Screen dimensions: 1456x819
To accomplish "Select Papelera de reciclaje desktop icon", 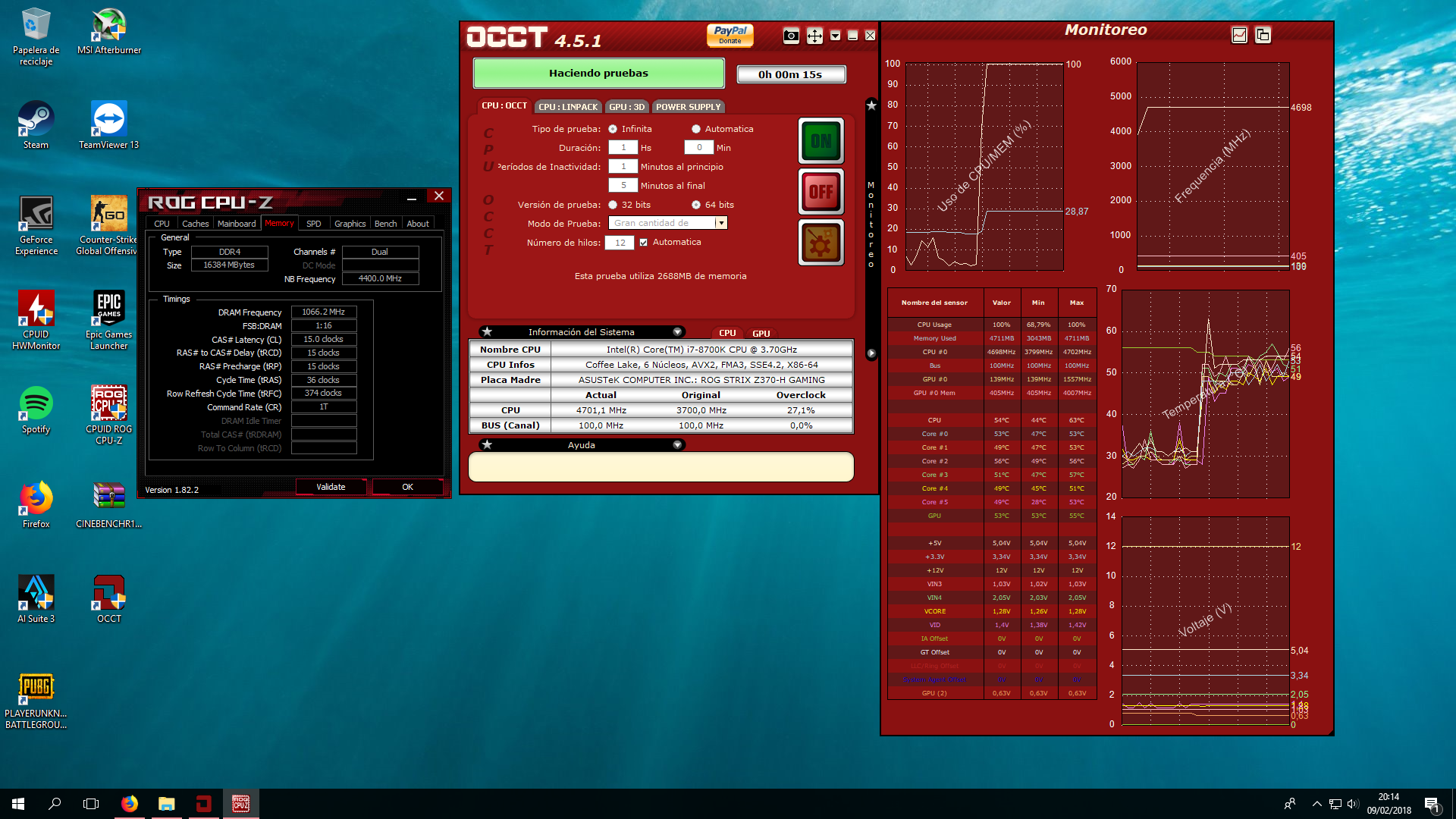I will point(36,36).
